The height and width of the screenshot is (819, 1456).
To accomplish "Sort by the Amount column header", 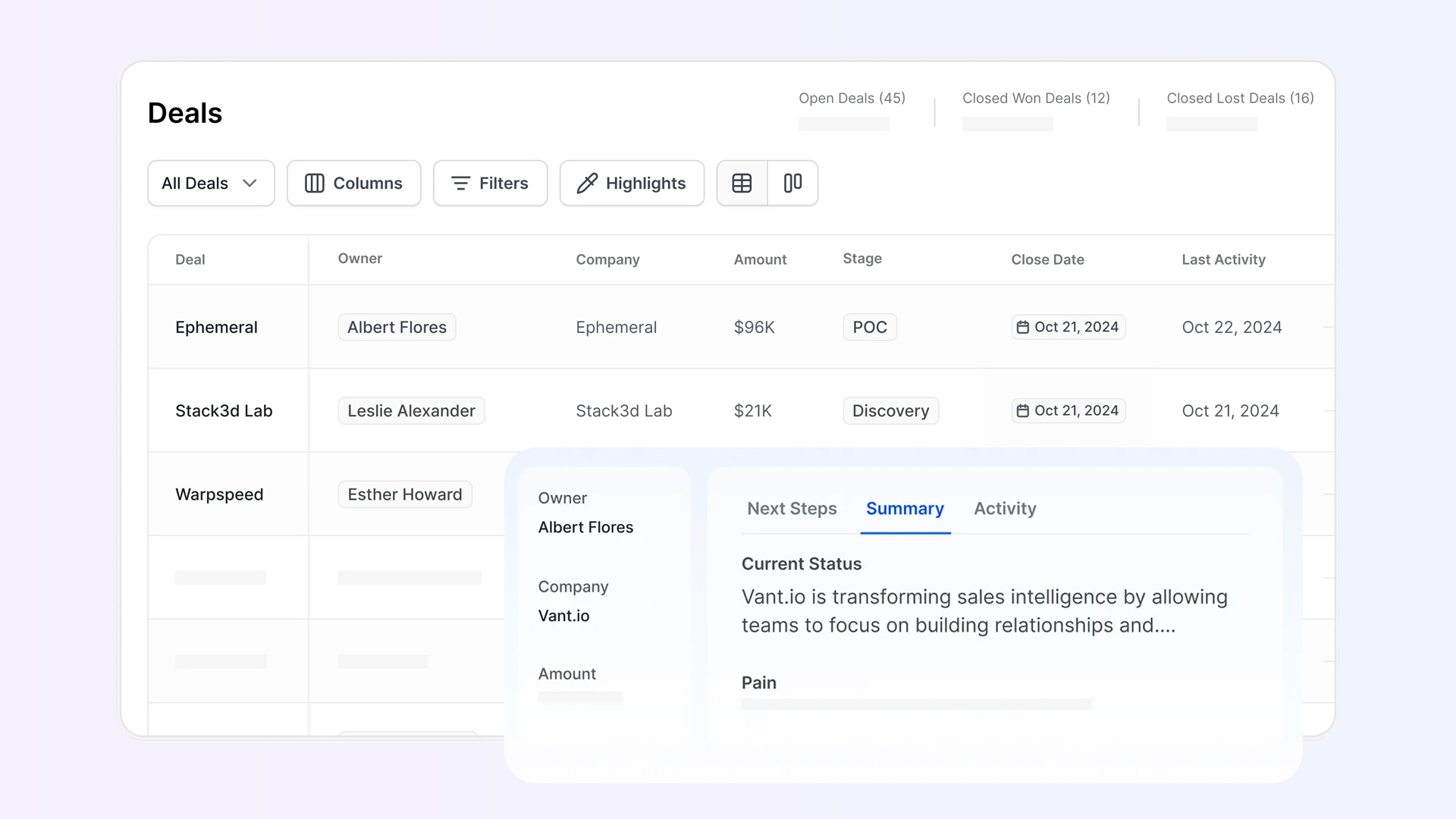I will point(760,259).
